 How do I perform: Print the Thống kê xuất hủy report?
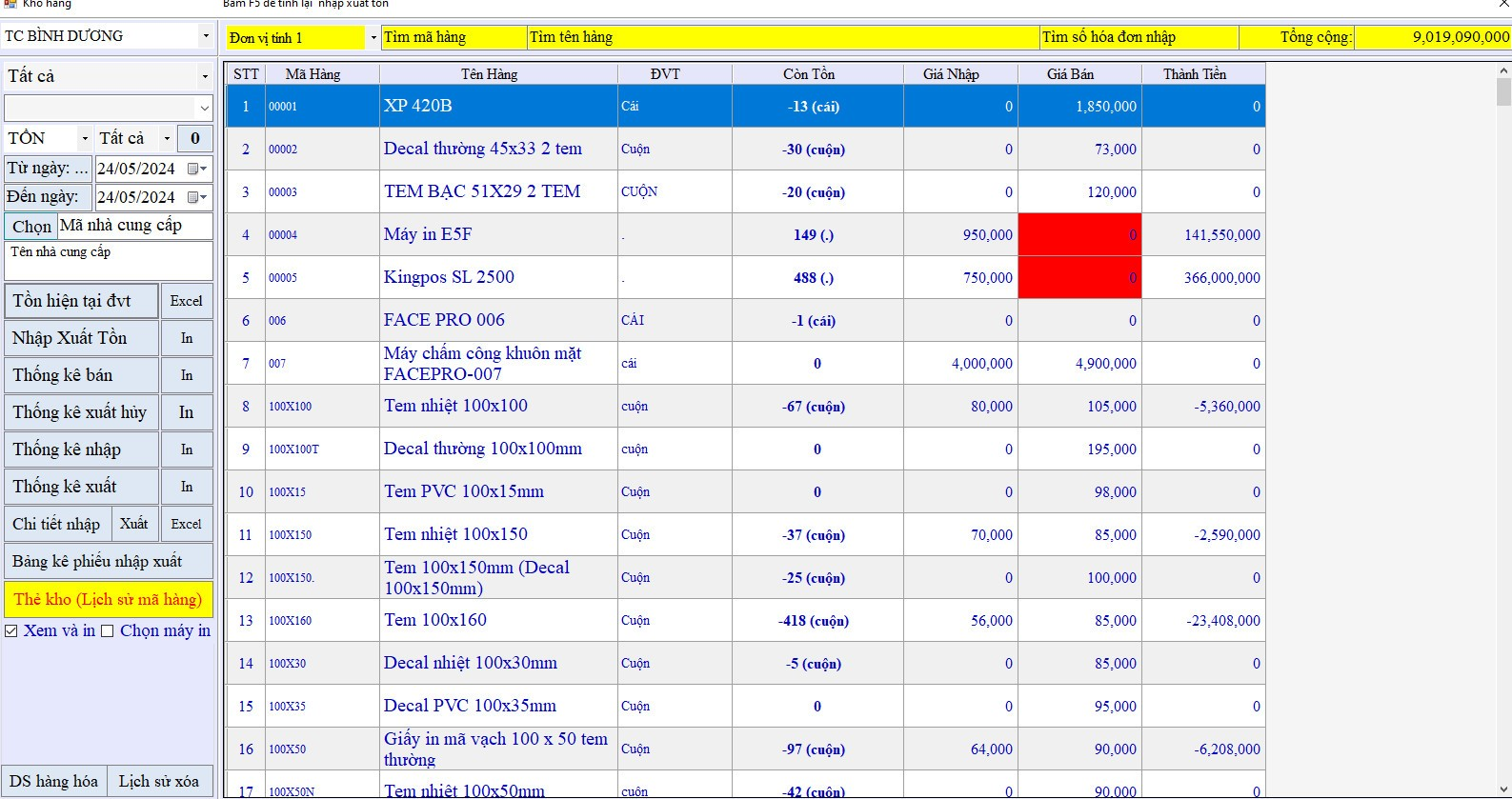[x=187, y=412]
